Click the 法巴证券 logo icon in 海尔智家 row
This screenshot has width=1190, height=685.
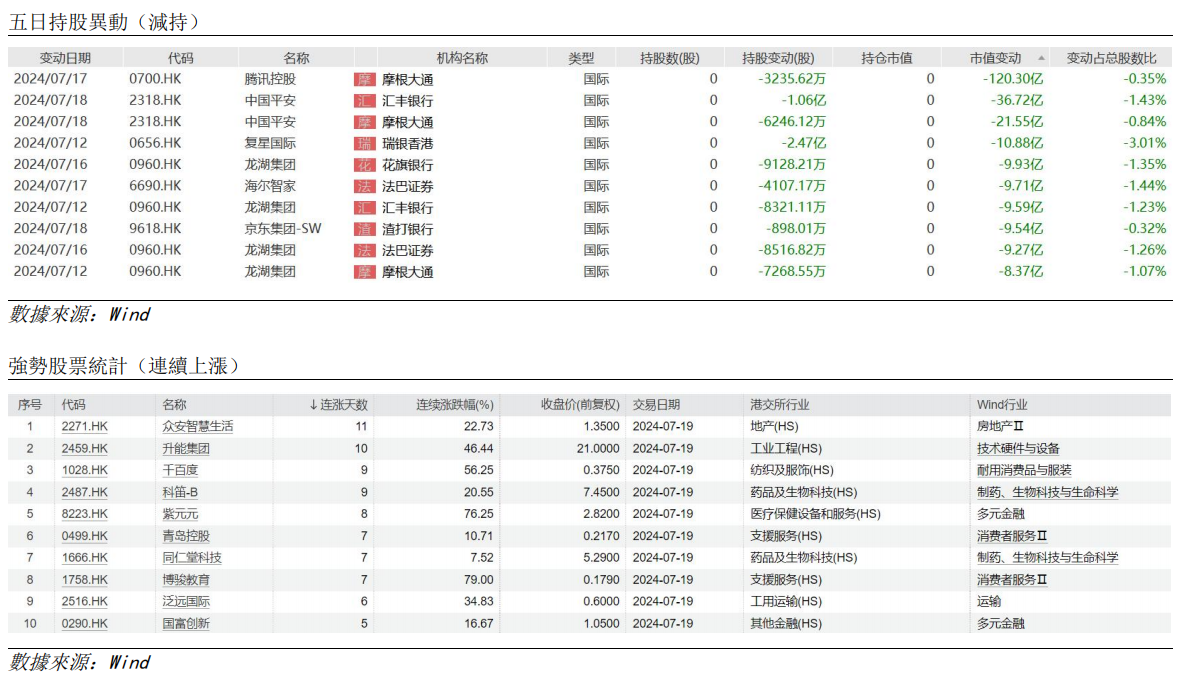point(365,186)
